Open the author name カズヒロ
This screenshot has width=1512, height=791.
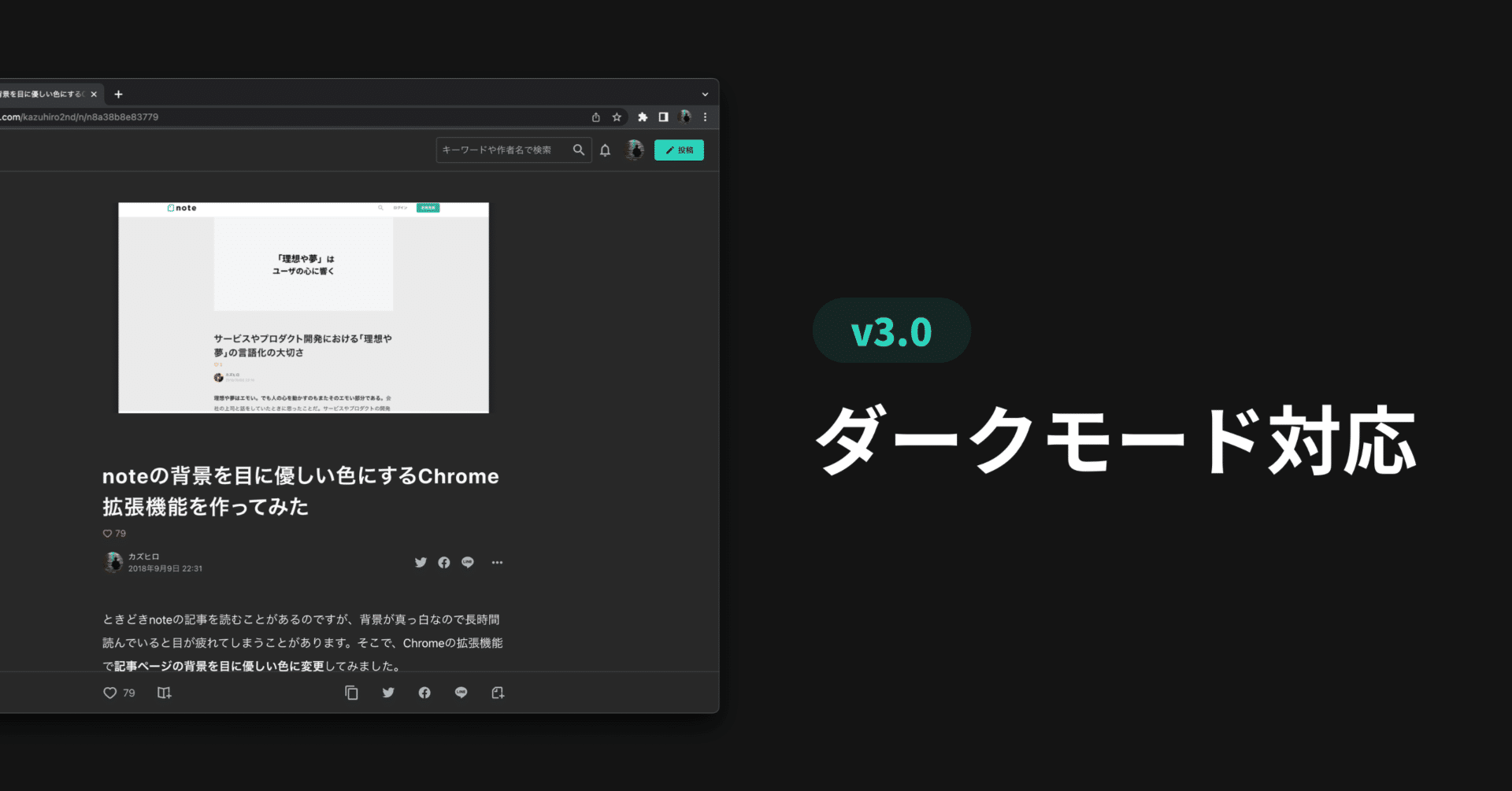point(143,556)
